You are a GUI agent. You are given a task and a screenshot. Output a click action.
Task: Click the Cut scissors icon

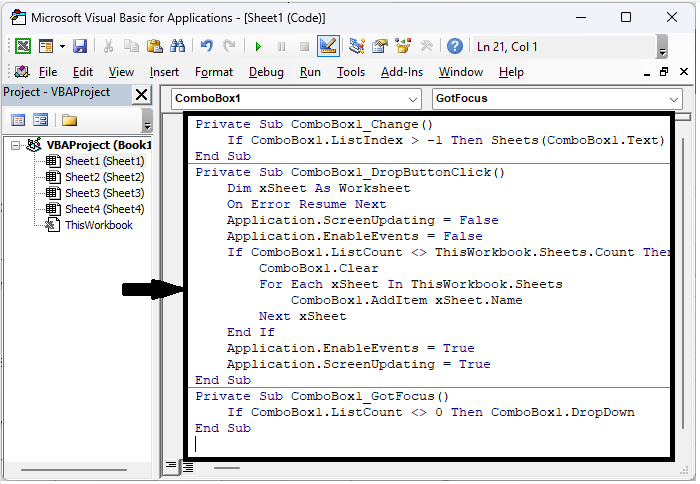108,46
